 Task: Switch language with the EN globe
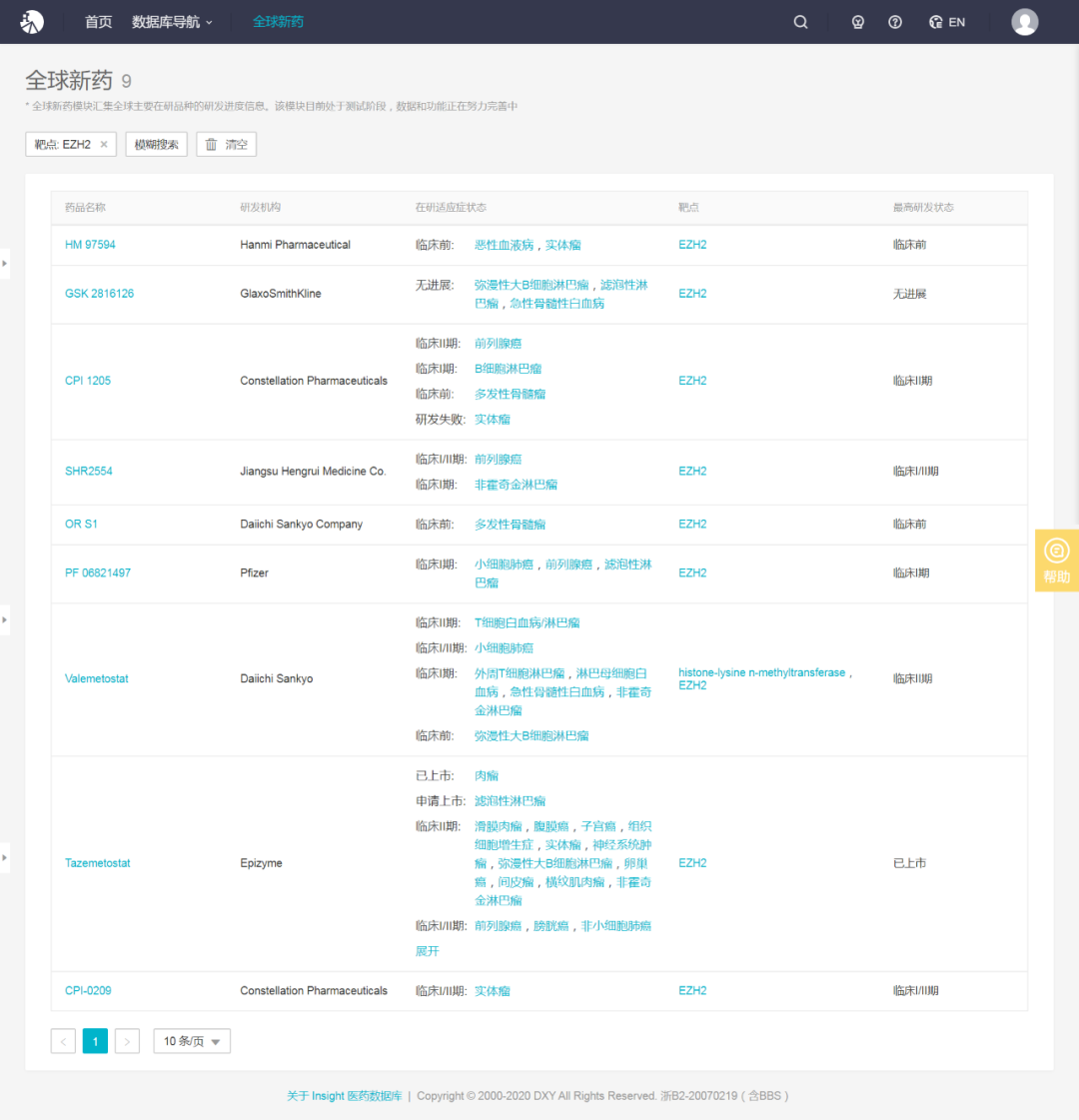click(947, 22)
